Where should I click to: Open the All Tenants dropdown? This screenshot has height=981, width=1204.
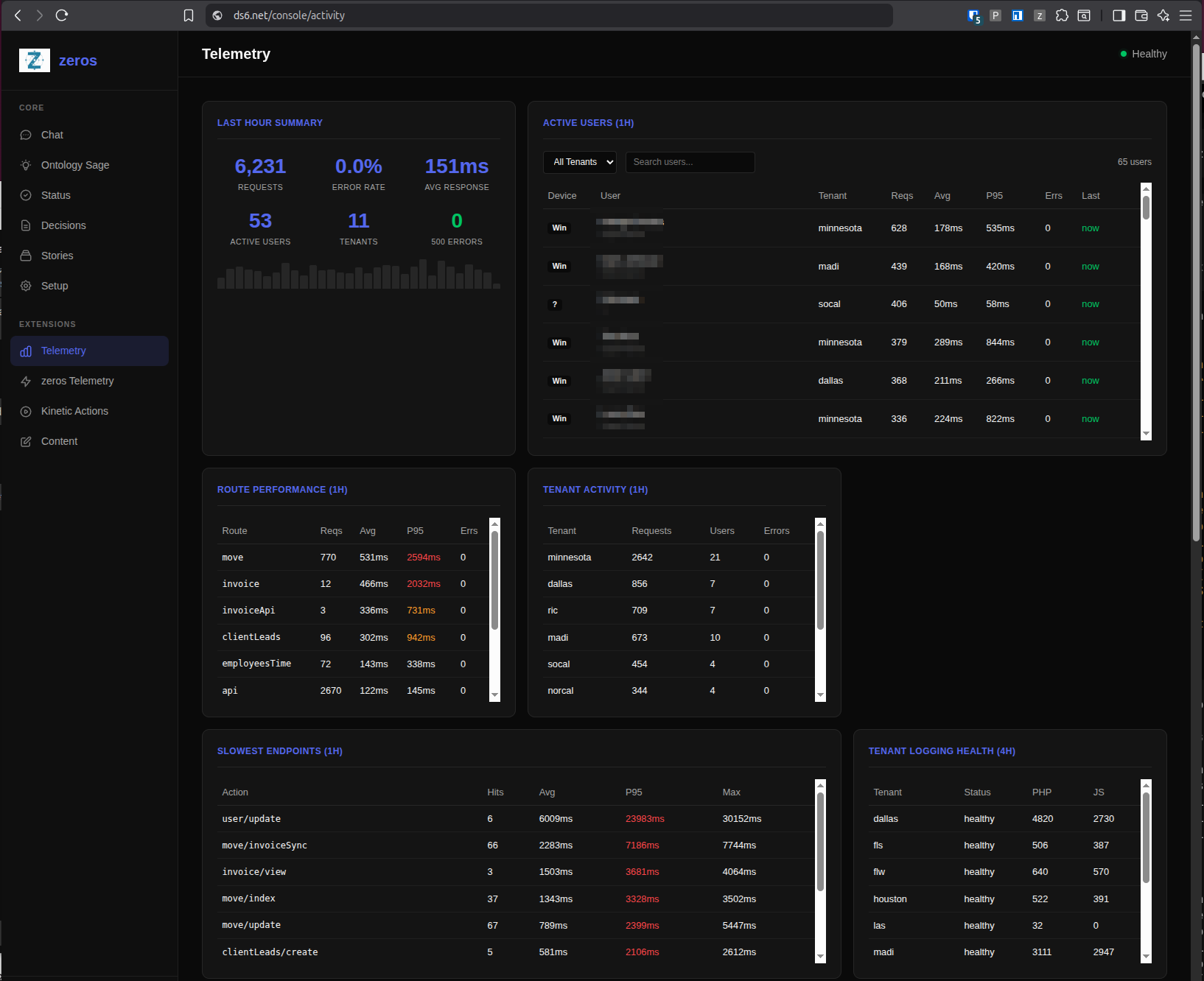point(579,162)
